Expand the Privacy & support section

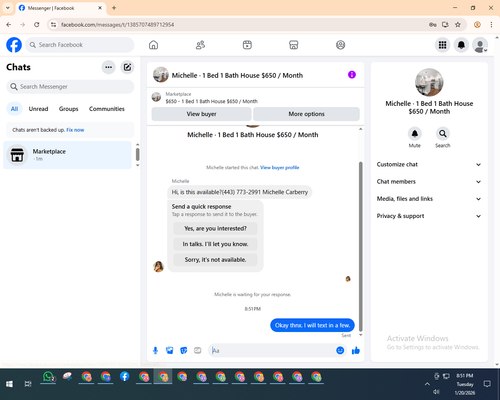(x=429, y=216)
